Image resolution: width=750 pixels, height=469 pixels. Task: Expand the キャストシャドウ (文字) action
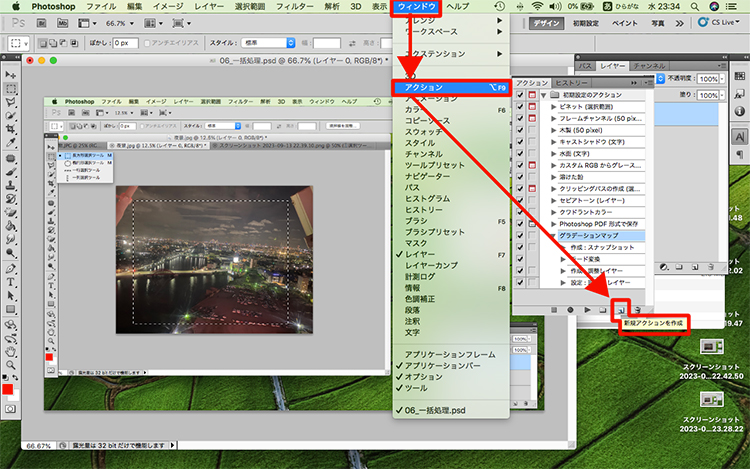click(553, 142)
